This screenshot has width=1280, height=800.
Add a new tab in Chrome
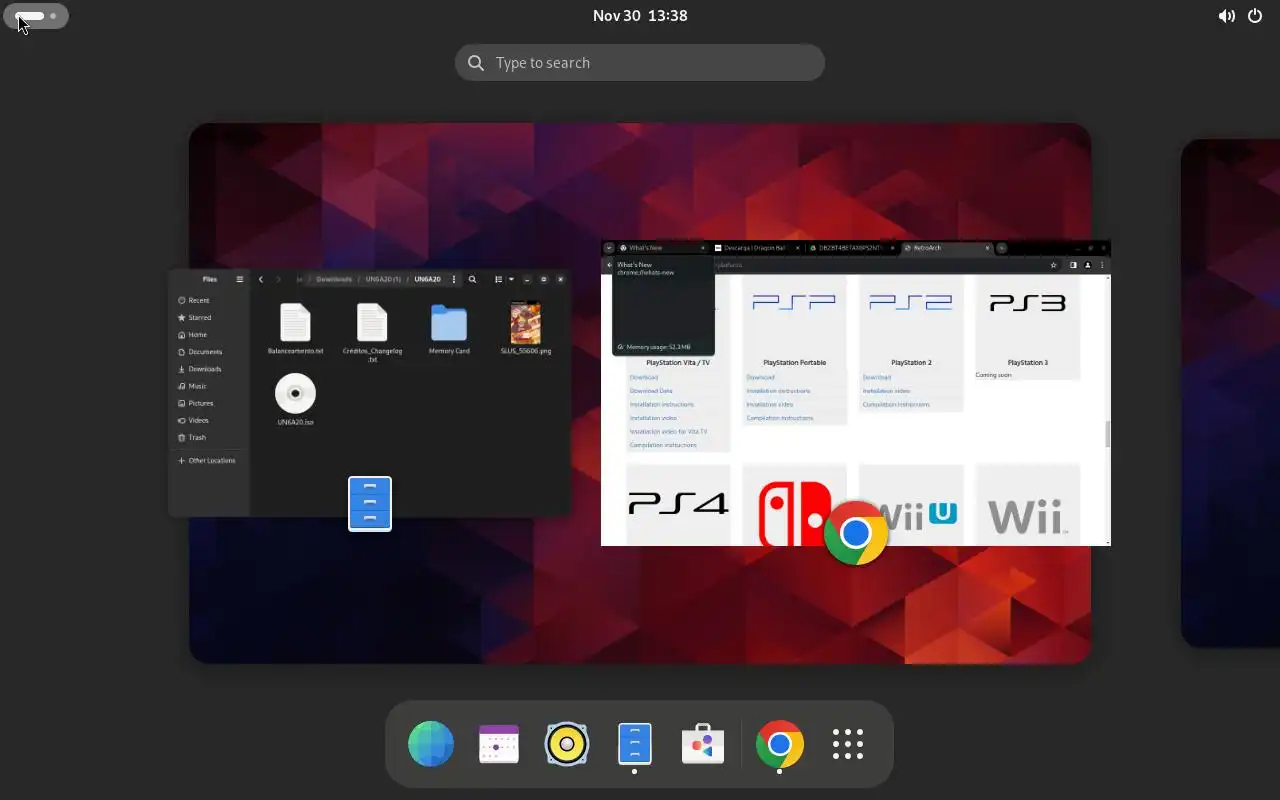point(1001,248)
